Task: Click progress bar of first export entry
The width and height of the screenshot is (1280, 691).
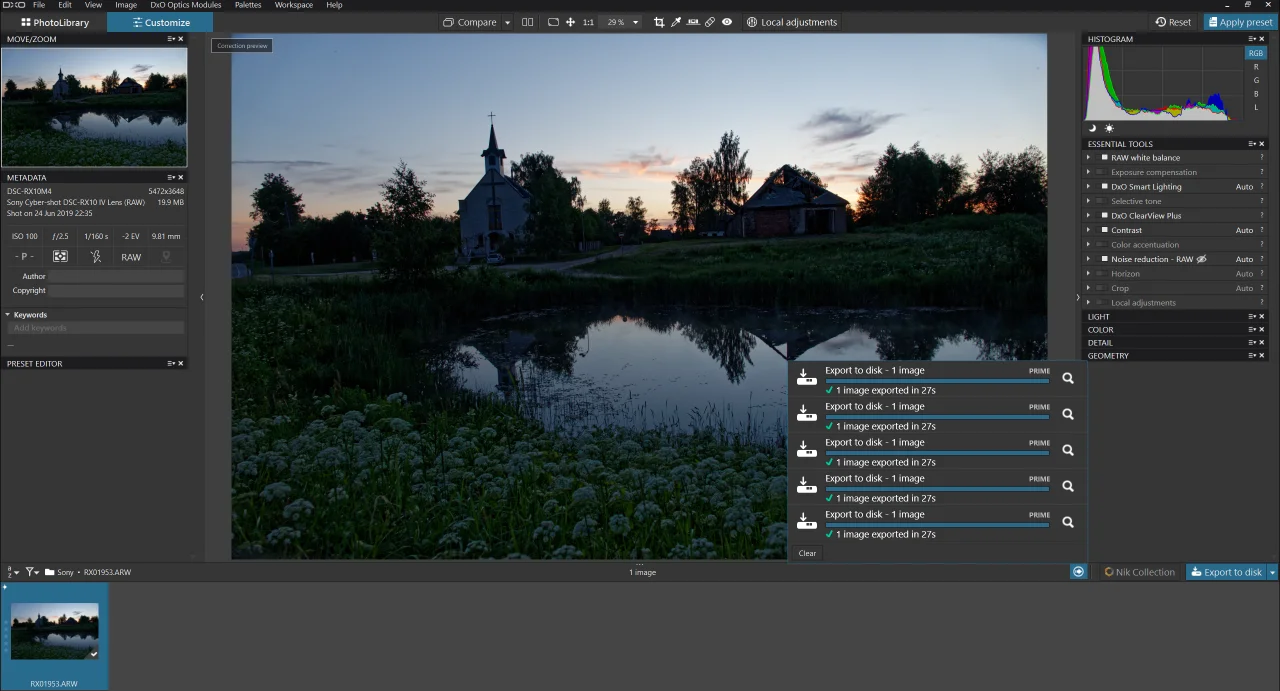Action: coord(937,381)
